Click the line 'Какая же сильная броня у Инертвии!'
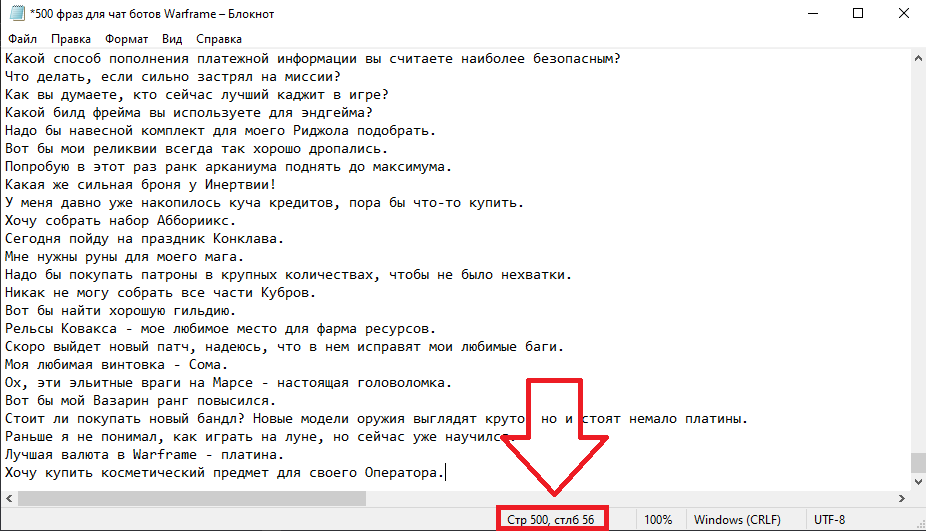The image size is (926, 531). [x=141, y=185]
